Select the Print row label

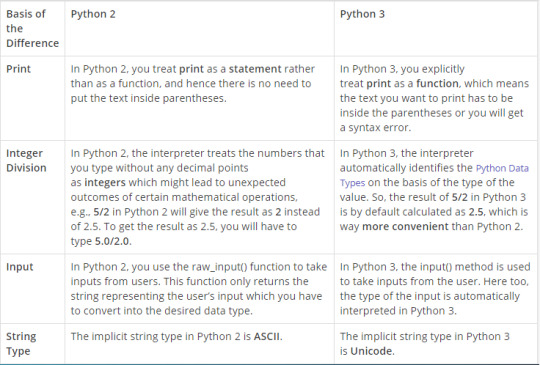pos(18,69)
